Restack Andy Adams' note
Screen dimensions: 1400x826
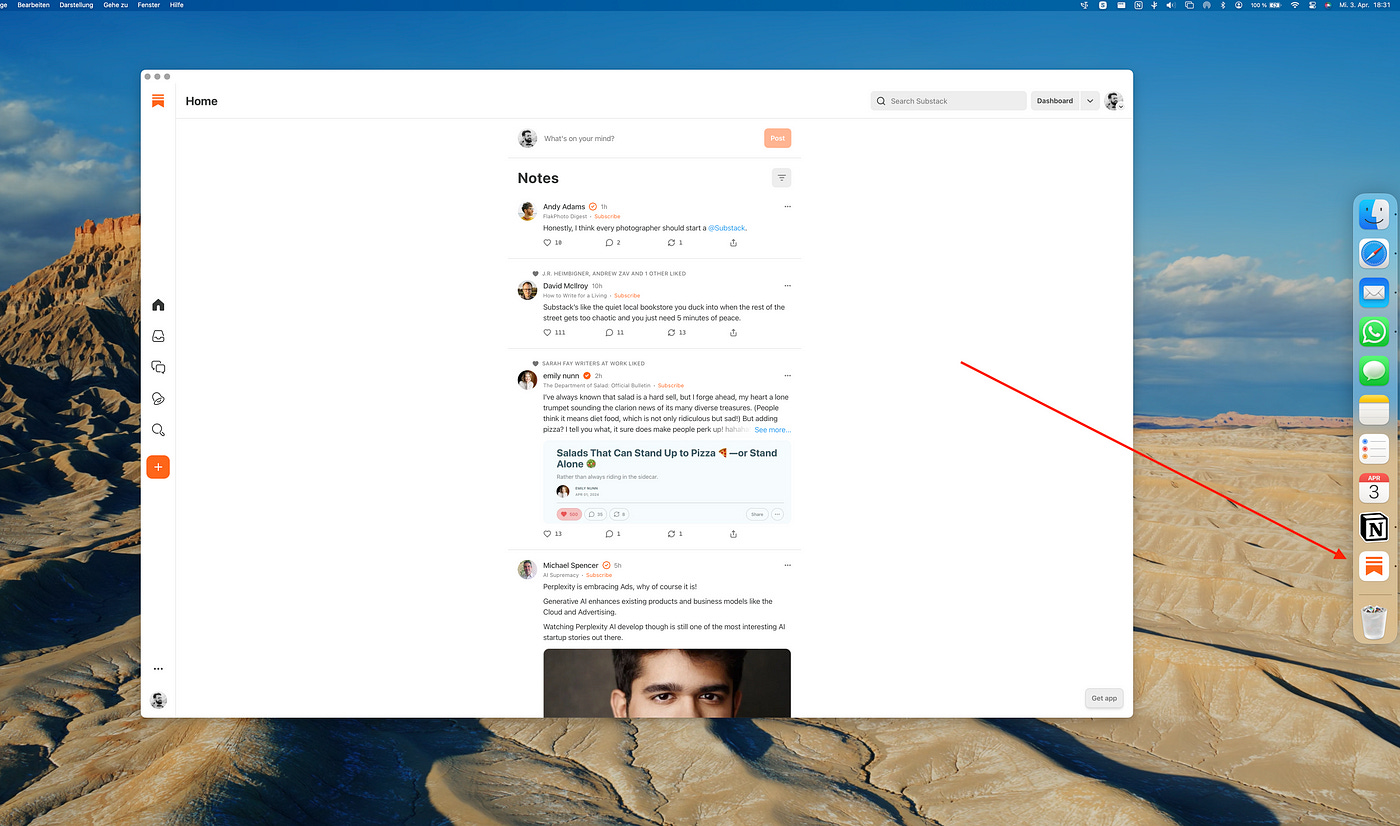click(672, 243)
